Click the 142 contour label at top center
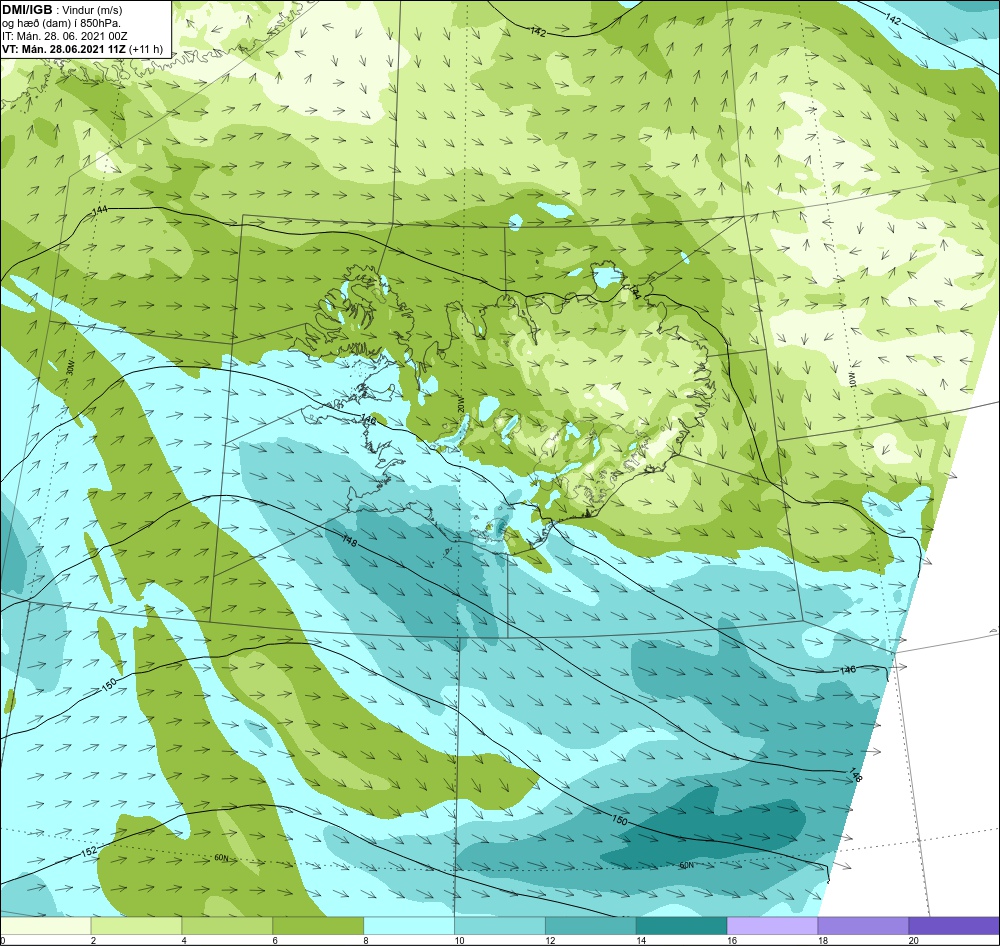The width and height of the screenshot is (1000, 946). coord(538,32)
